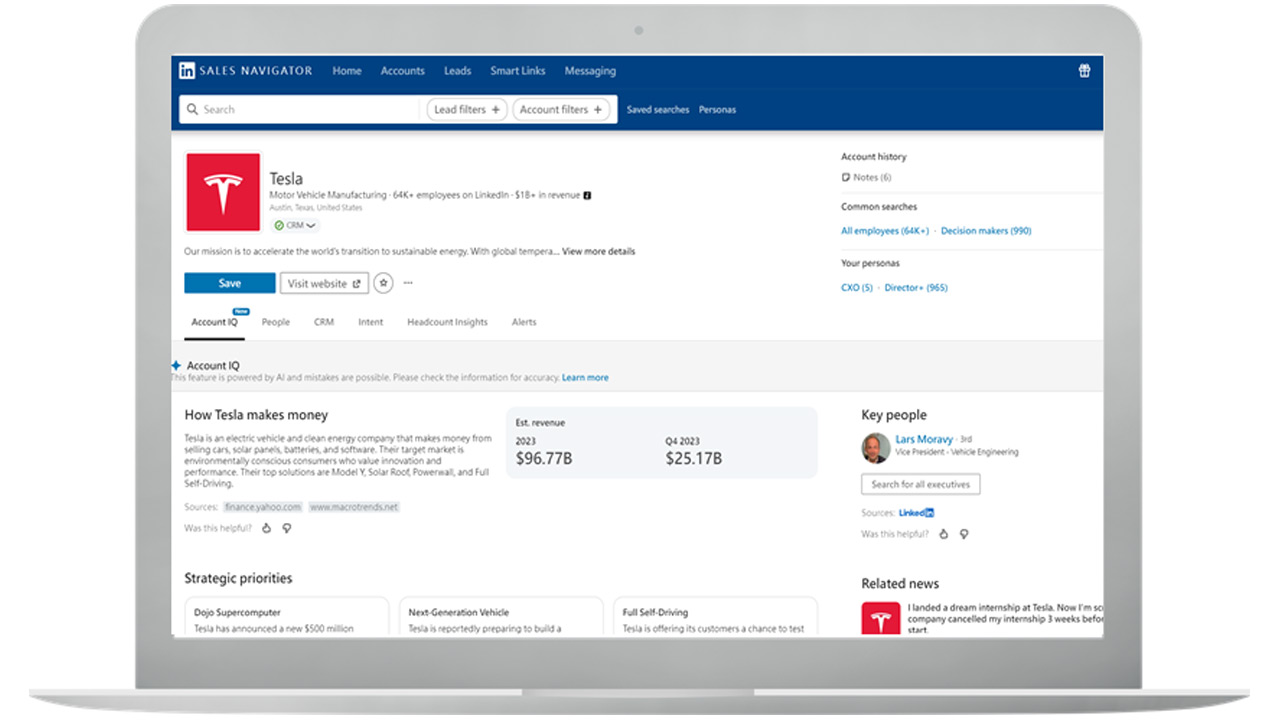Open Decision makers (990) link
The width and height of the screenshot is (1280, 720).
[x=986, y=231]
